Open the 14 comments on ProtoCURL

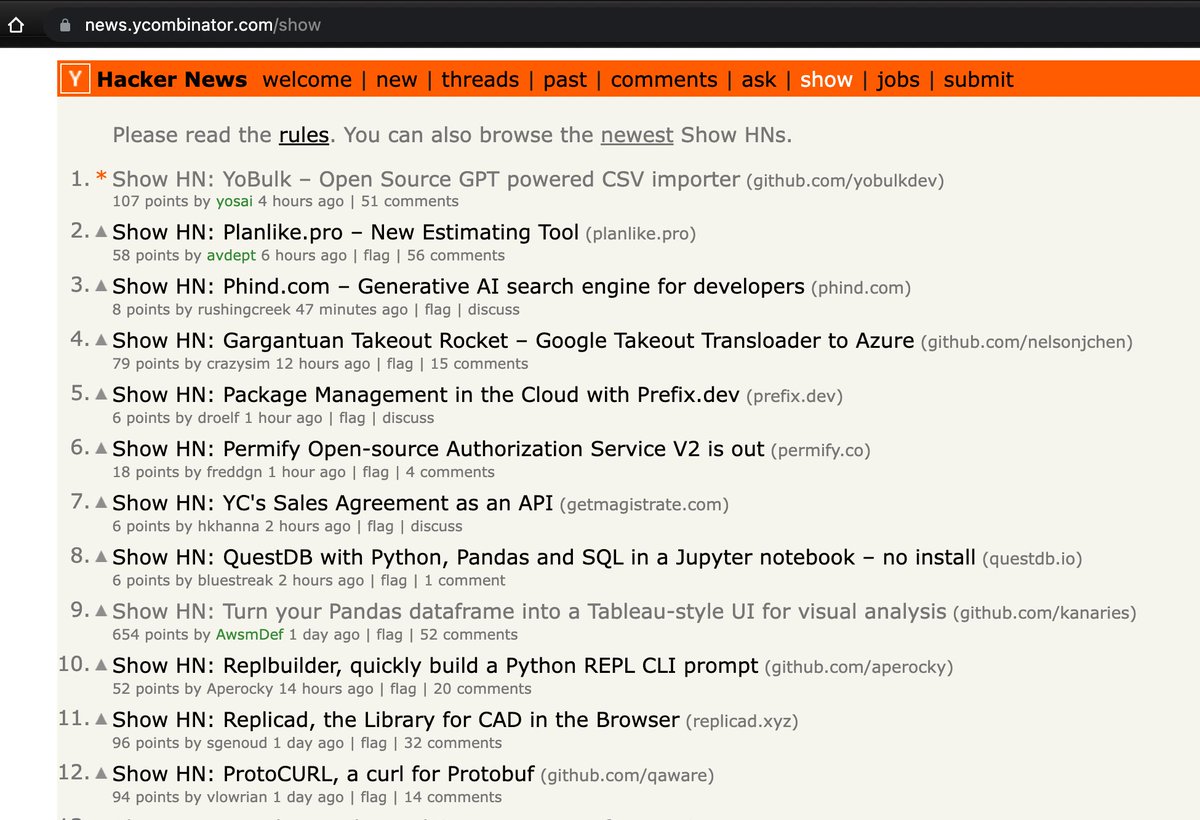click(452, 796)
